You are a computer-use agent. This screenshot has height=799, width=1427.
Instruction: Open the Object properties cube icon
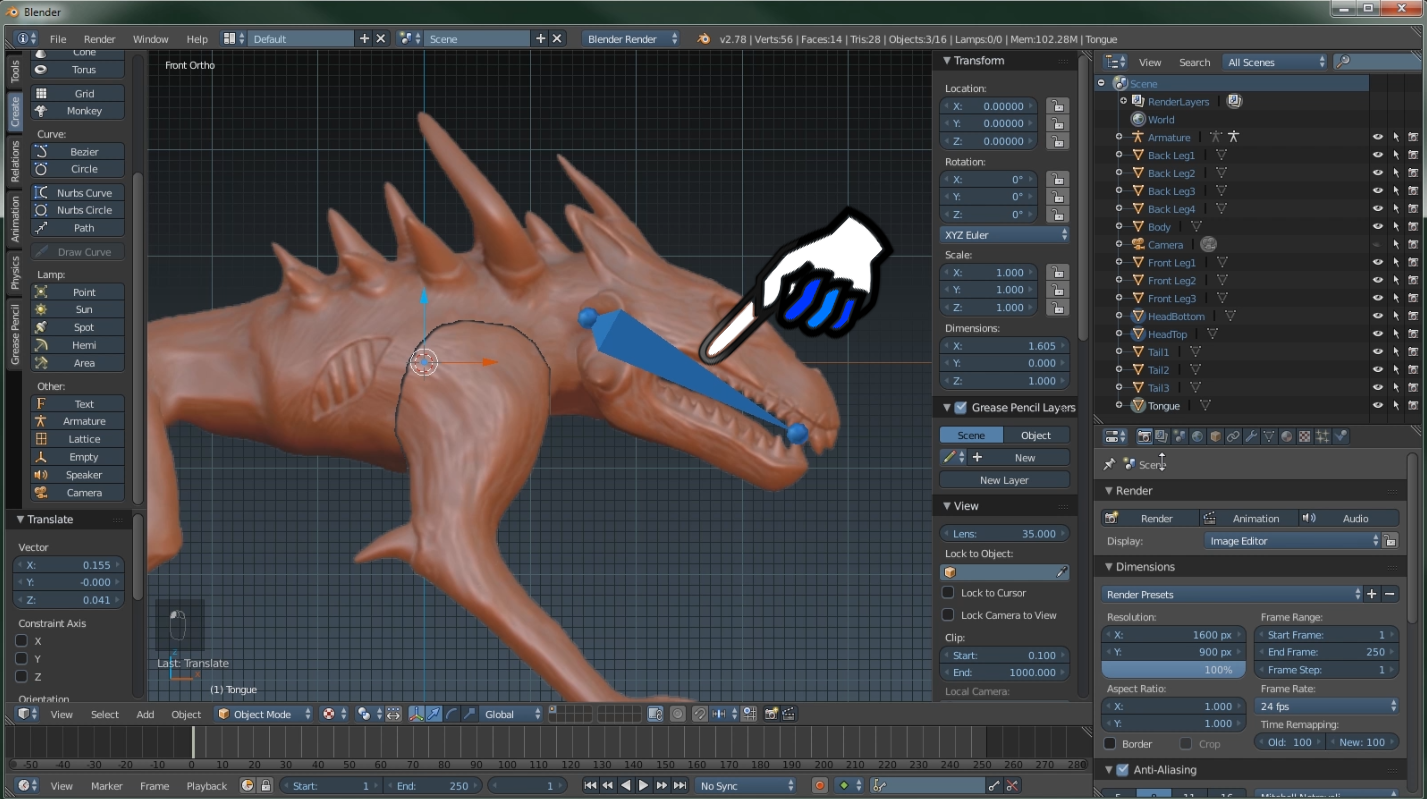[x=1215, y=437]
